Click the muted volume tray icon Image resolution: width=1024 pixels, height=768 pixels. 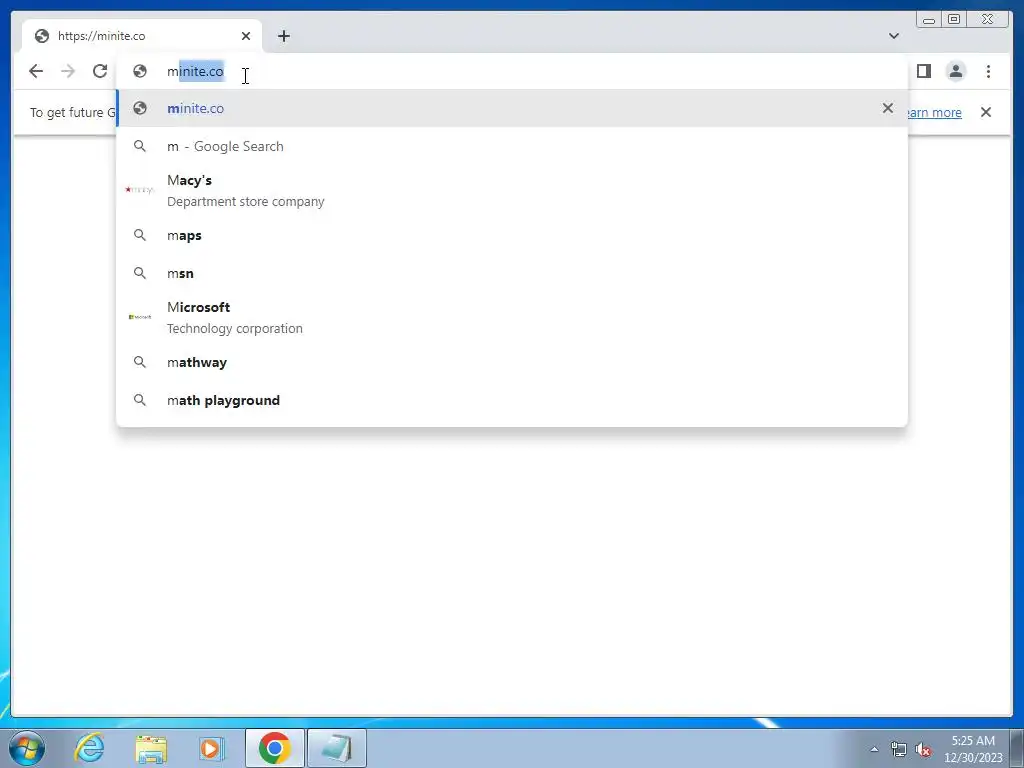tap(923, 749)
